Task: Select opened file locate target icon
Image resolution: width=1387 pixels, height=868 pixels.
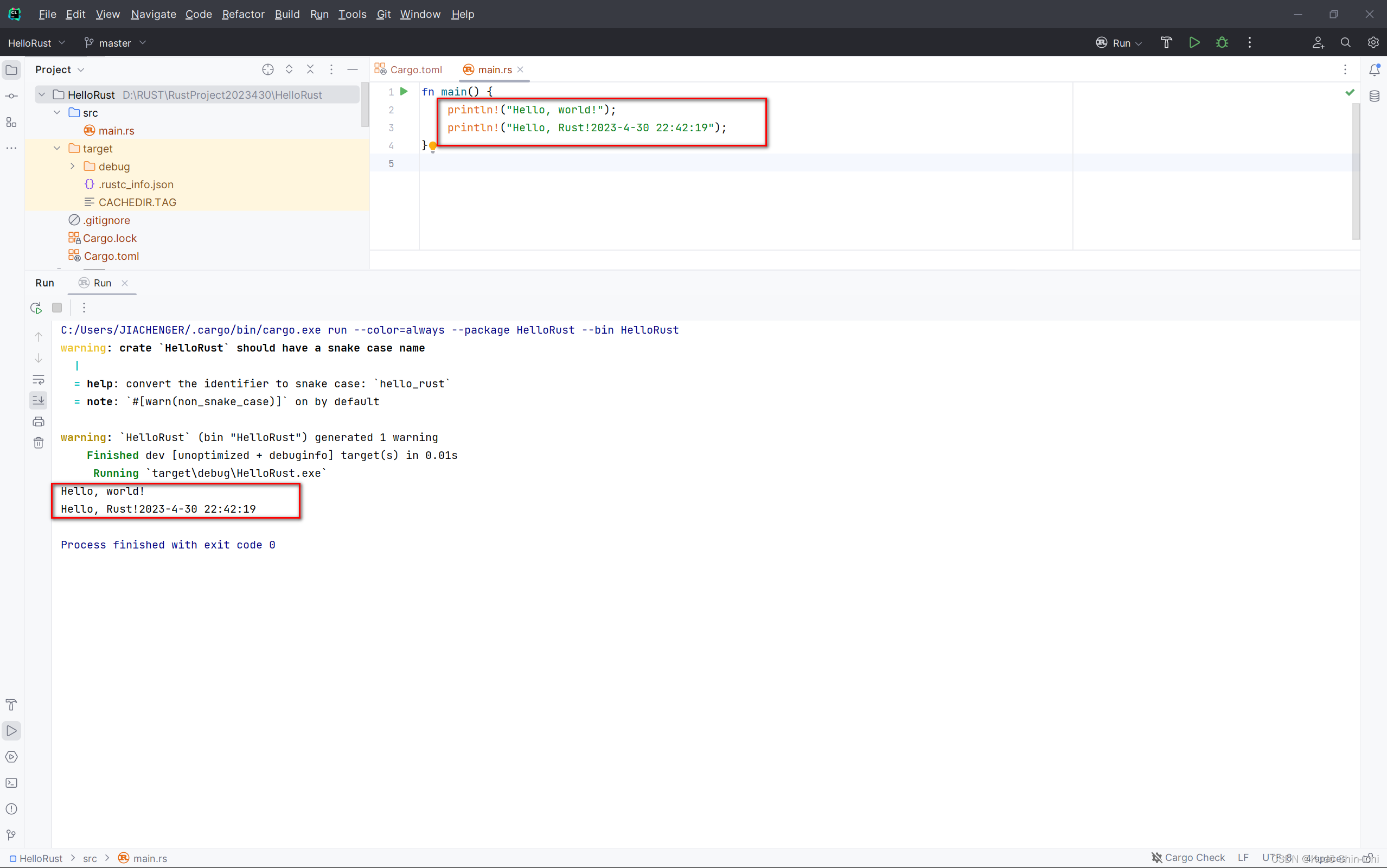Action: coord(268,69)
